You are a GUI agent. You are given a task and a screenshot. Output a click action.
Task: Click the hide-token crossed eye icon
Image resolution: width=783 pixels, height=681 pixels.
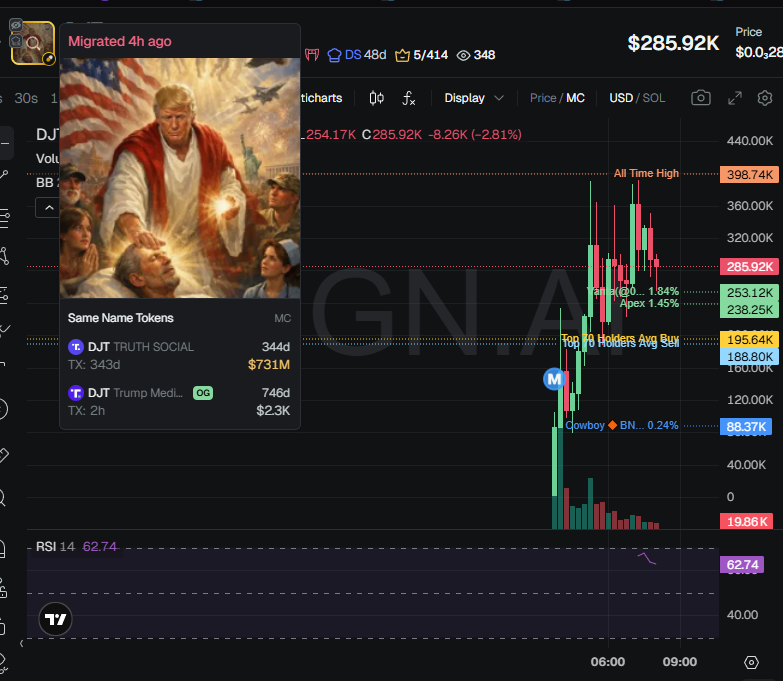point(16,24)
